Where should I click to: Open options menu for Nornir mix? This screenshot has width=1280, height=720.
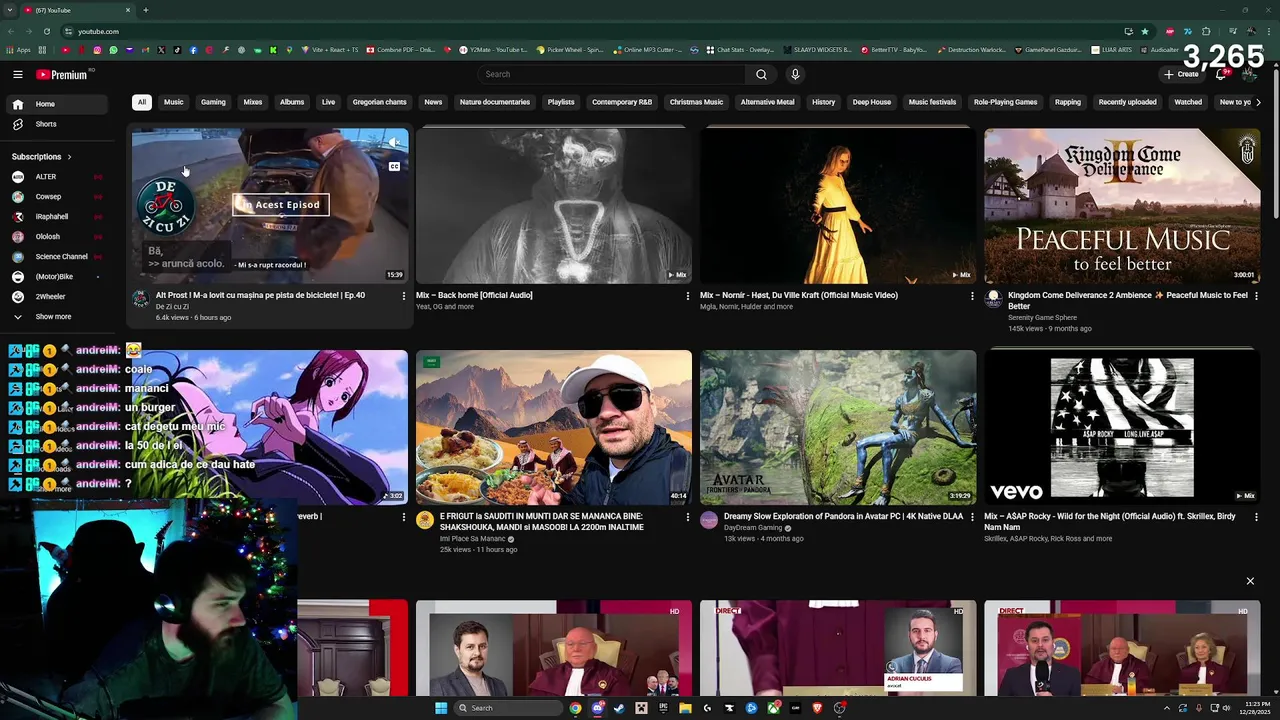pos(972,296)
